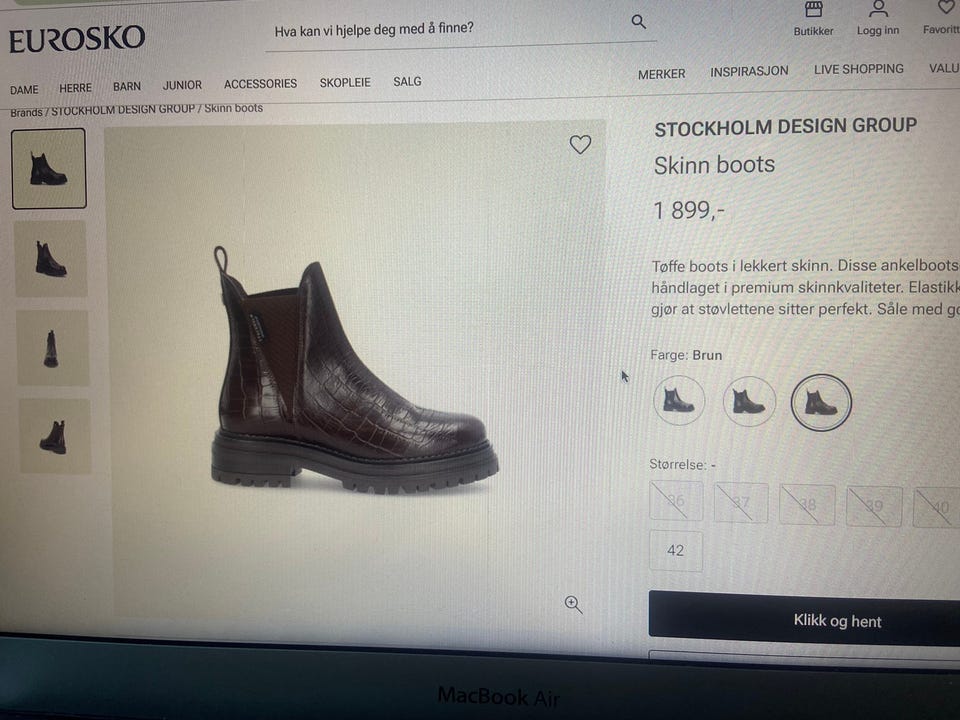Click the Logg inn user icon
This screenshot has height=720, width=960.
878,10
